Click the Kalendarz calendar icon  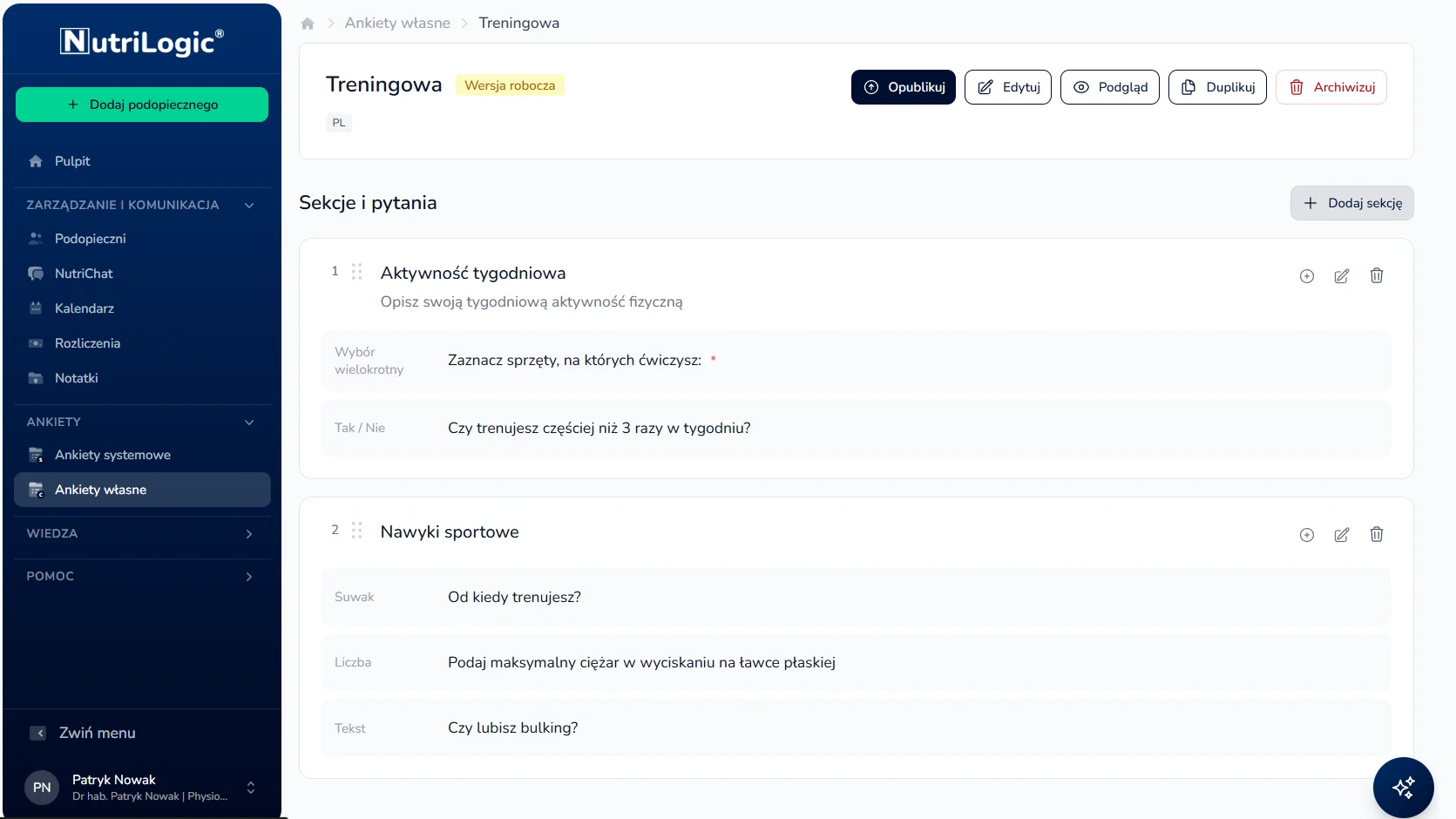click(36, 308)
